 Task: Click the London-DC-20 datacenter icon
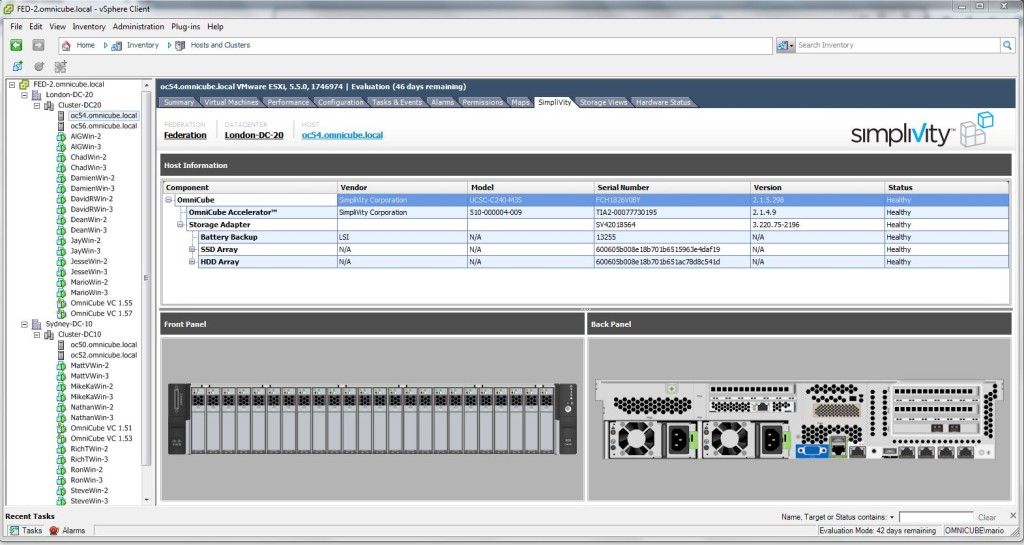tap(37, 95)
